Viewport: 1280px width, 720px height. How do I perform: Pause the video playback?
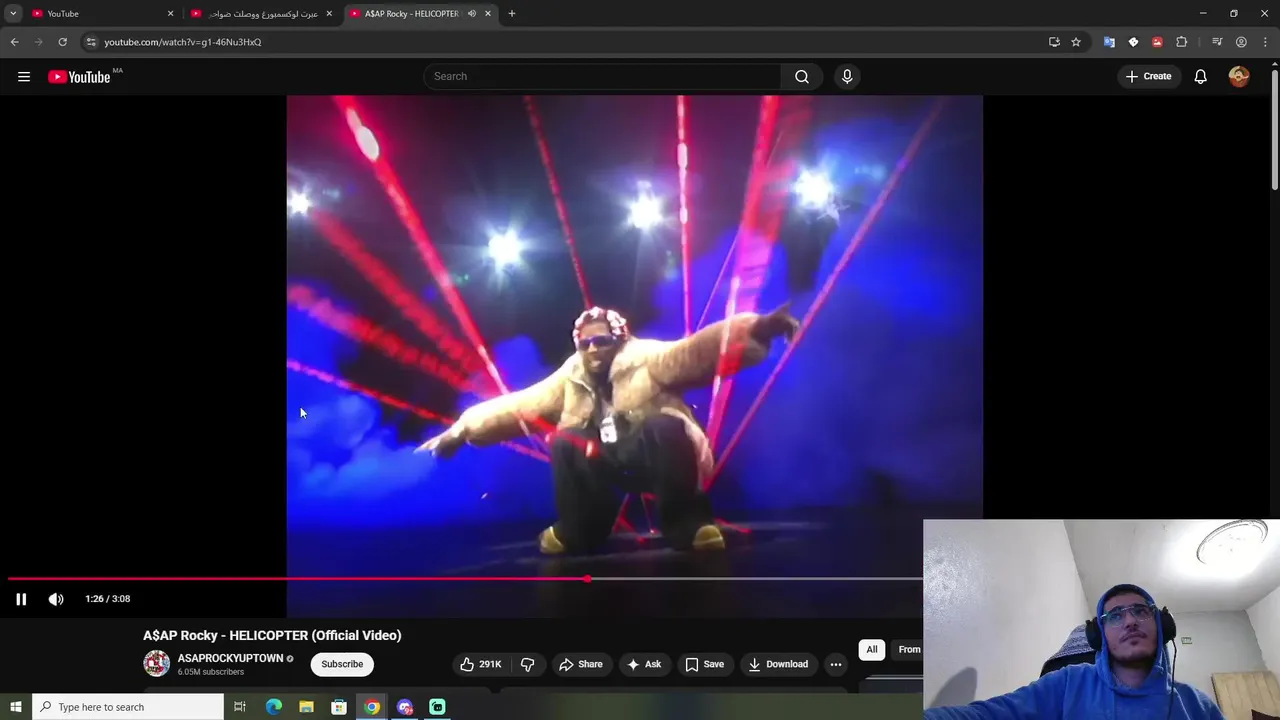point(21,599)
